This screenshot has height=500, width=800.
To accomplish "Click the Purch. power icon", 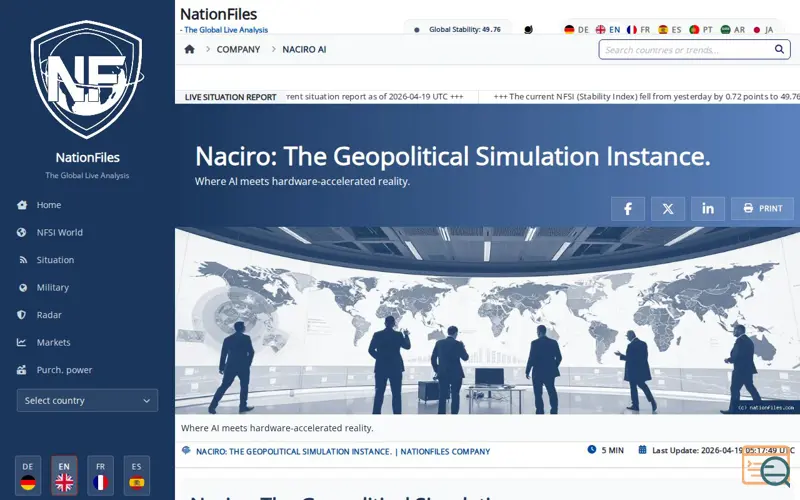I will (x=21, y=370).
